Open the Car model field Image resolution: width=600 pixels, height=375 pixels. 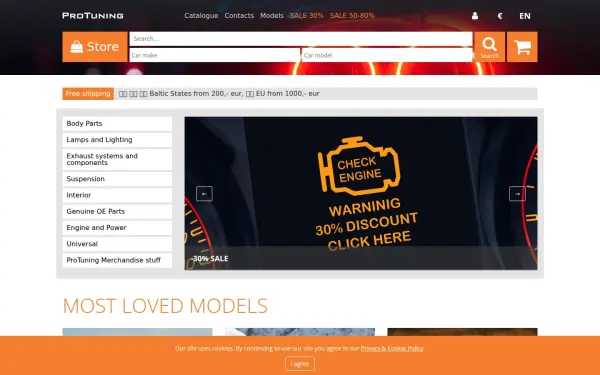point(387,55)
